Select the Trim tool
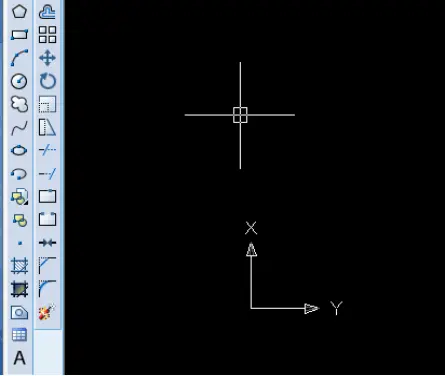The width and height of the screenshot is (445, 376). [47, 150]
